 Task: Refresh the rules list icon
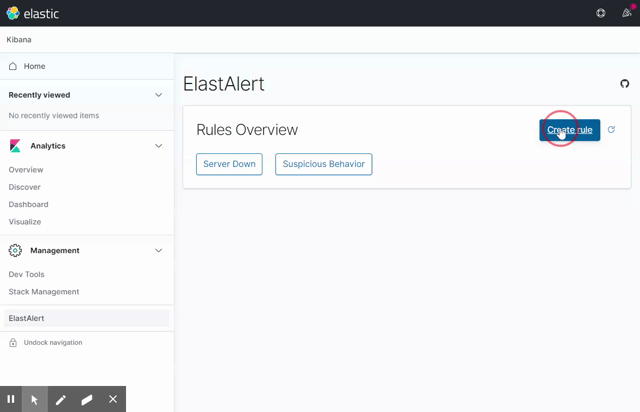pyautogui.click(x=611, y=129)
